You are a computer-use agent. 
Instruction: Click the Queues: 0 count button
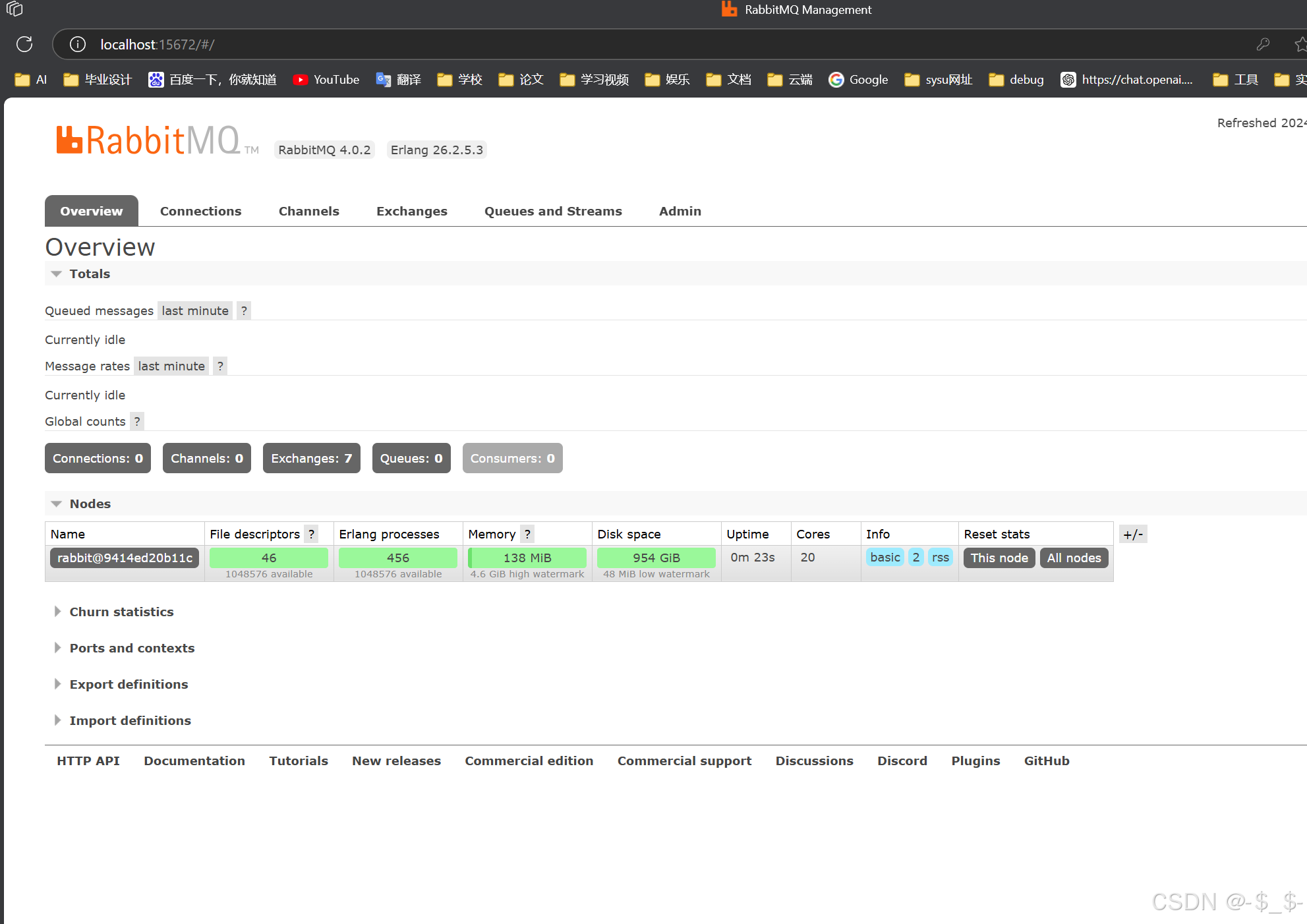click(x=411, y=458)
